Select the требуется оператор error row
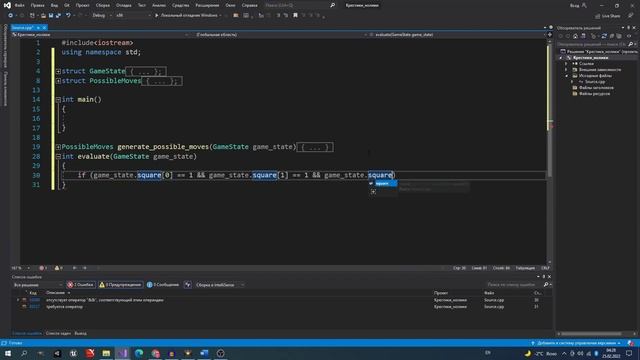Viewport: 640px width, 360px height. click(282, 307)
